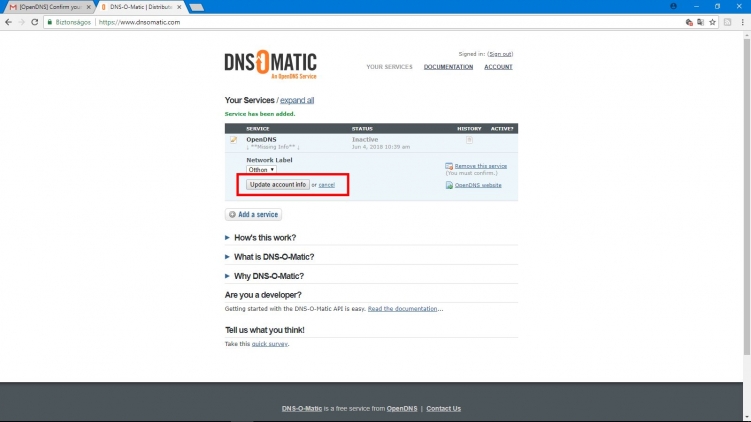Open the OpenDNS website link
751x422 pixels.
point(478,185)
